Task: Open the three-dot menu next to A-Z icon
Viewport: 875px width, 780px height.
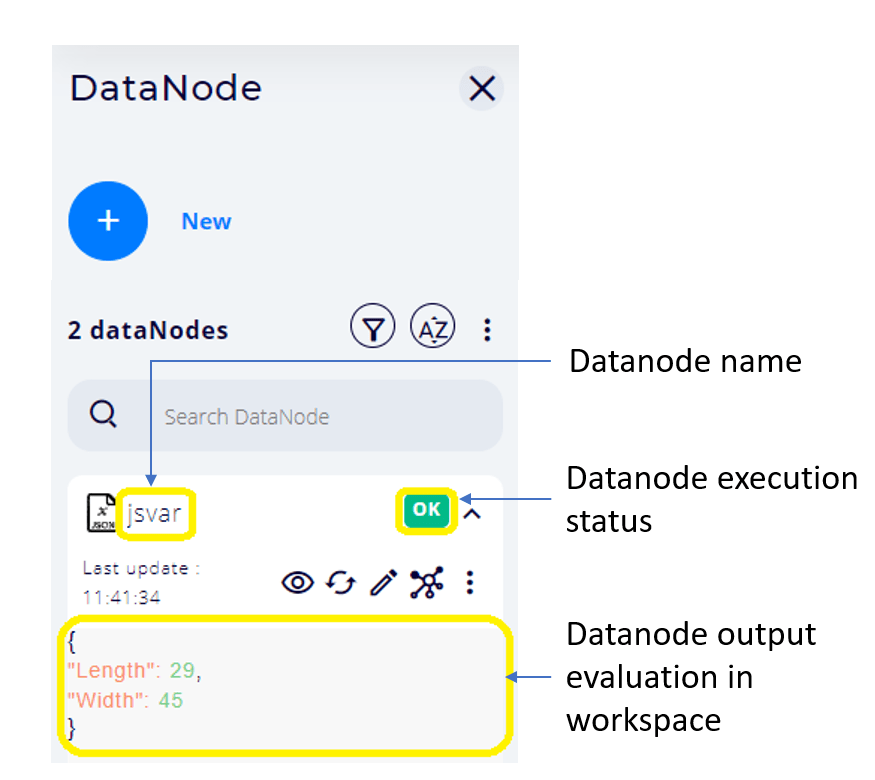Action: pyautogui.click(x=487, y=326)
